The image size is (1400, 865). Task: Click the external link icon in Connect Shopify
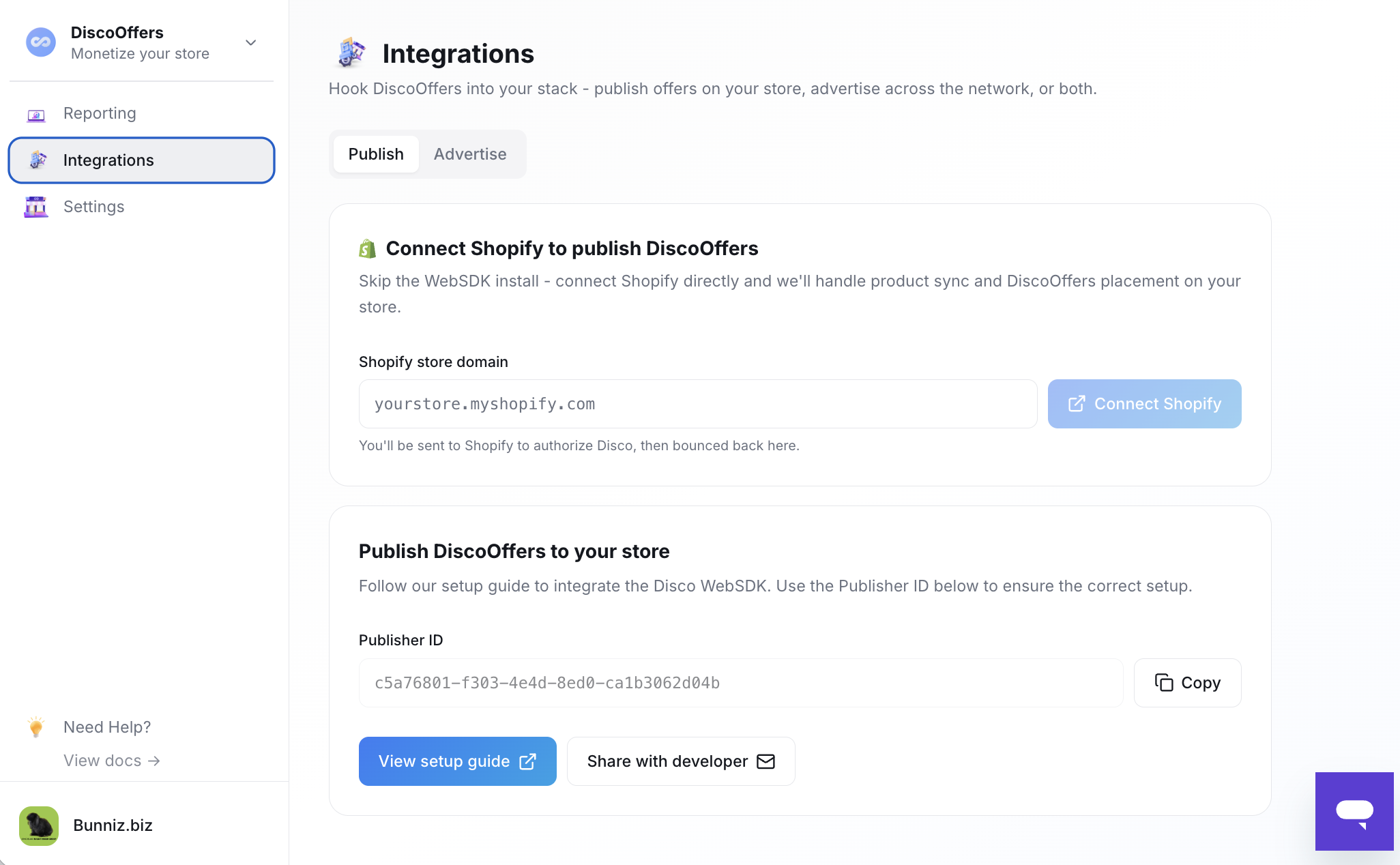click(x=1077, y=404)
